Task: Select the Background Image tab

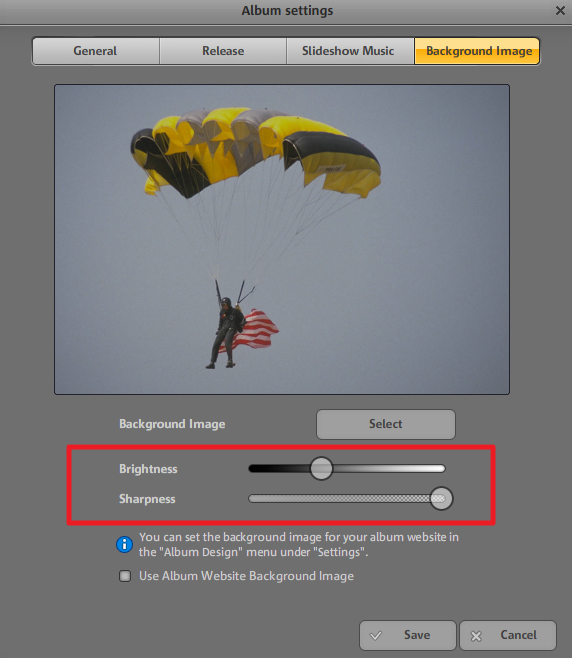Action: 477,51
